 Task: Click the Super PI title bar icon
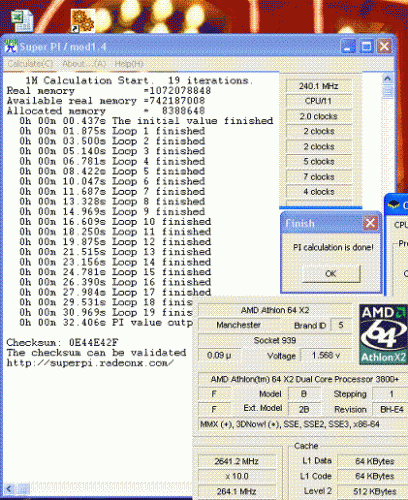tap(11, 46)
